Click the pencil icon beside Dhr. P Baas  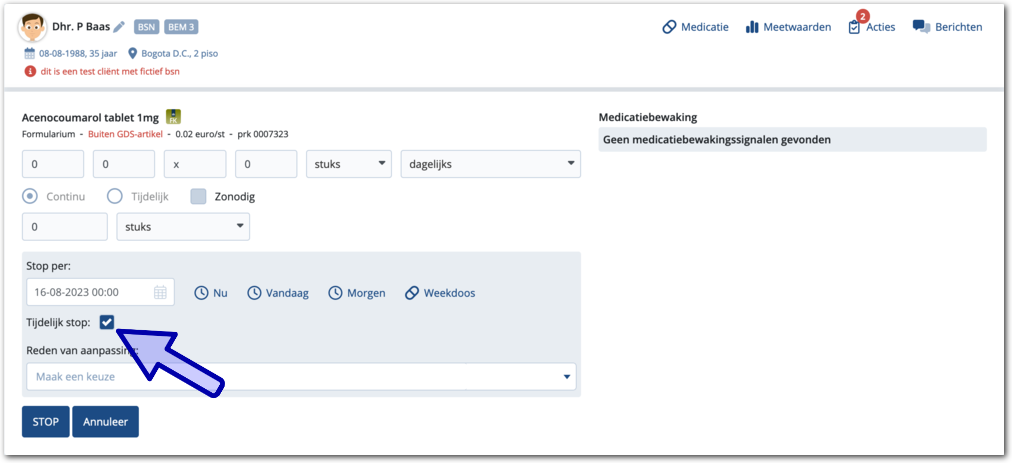pos(119,27)
